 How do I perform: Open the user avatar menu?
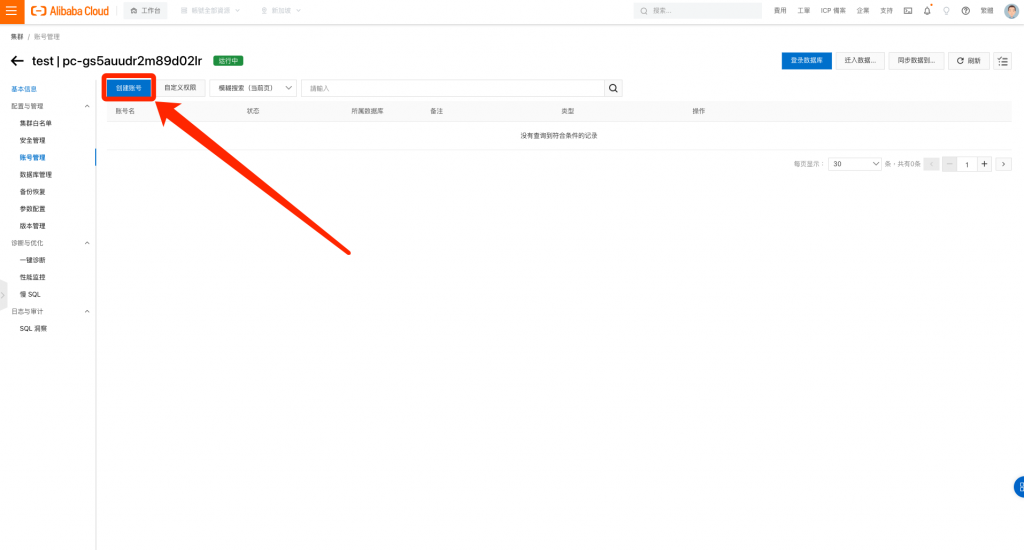(1011, 10)
